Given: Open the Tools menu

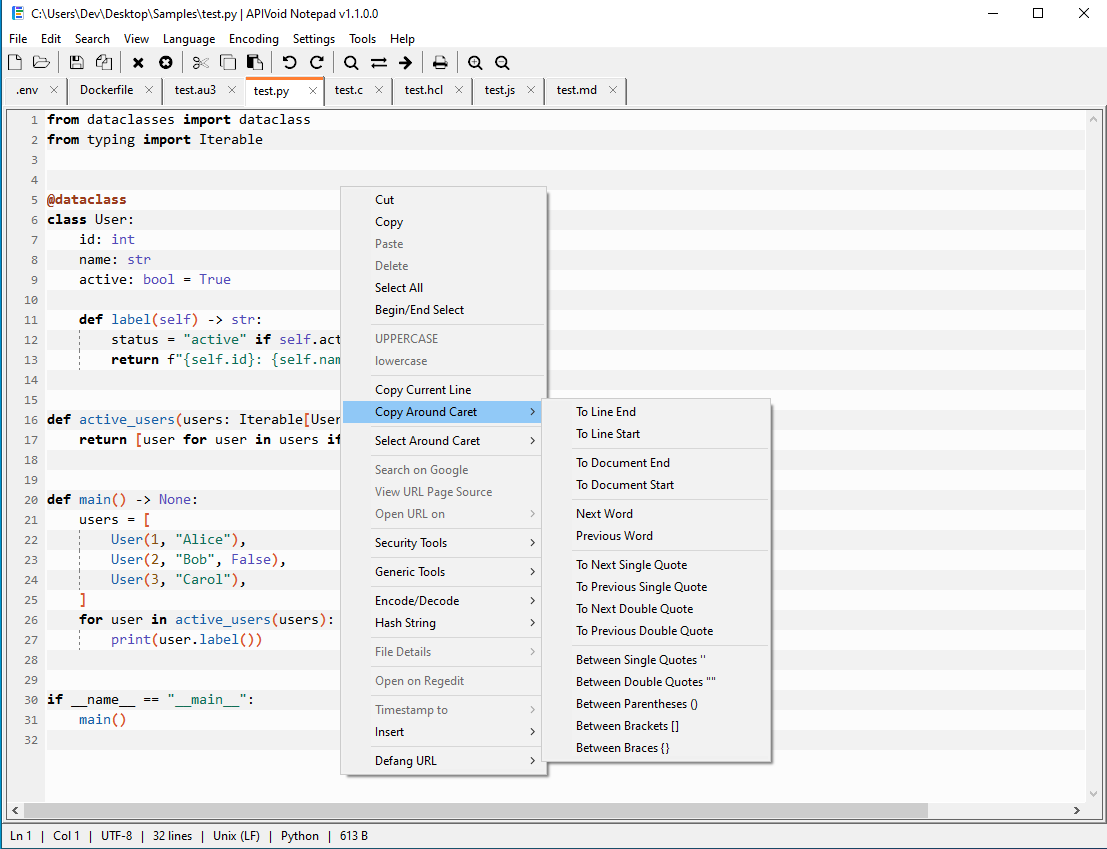Looking at the screenshot, I should (362, 39).
